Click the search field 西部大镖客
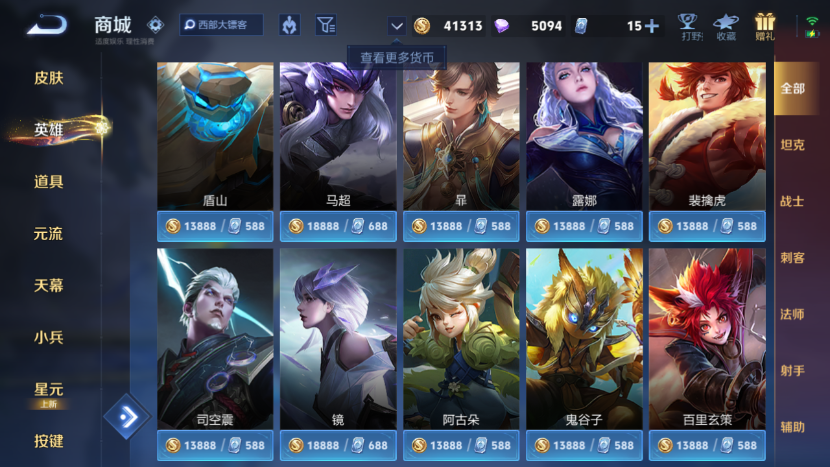830x467 pixels. click(221, 25)
